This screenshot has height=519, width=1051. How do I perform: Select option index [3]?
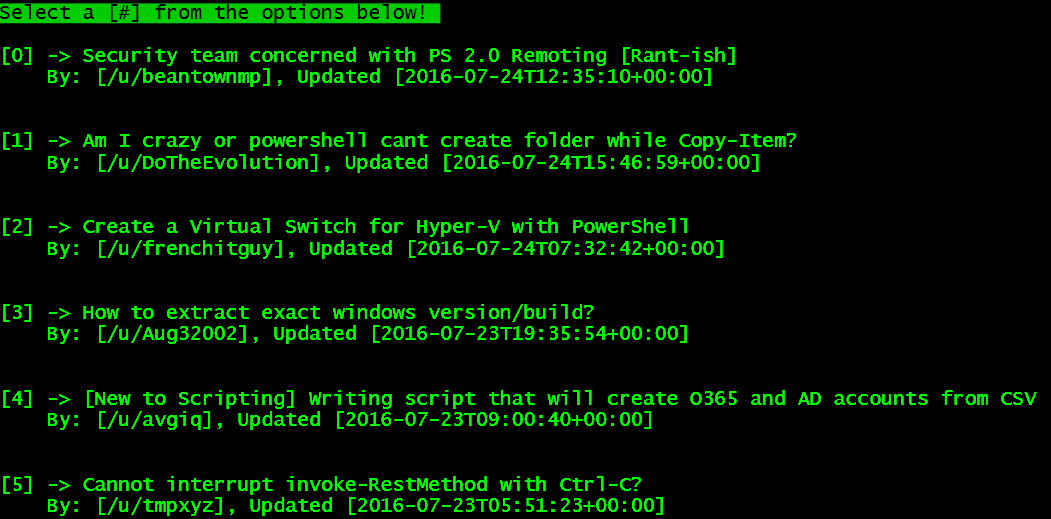click(x=18, y=313)
